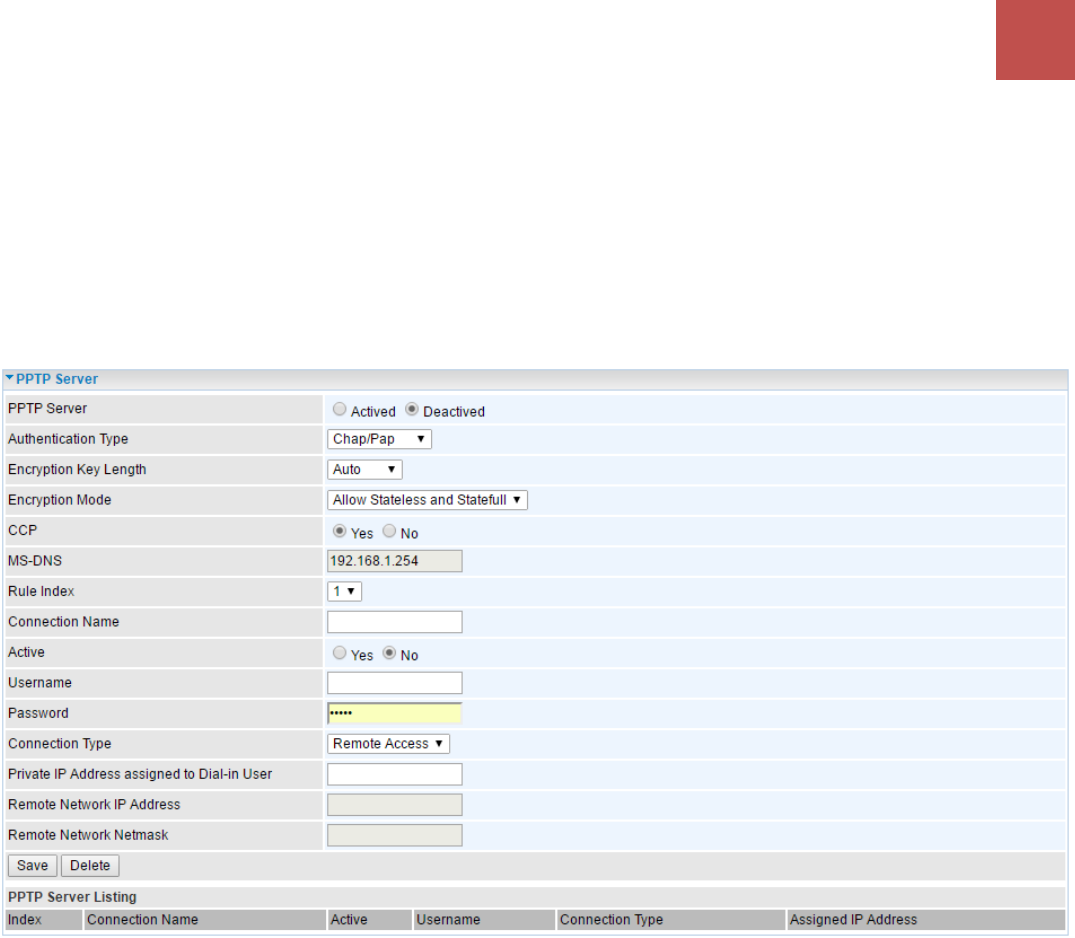Screen dimensions: 1075x938
Task: Select the Actived radio for PPTP Server
Action: point(339,409)
